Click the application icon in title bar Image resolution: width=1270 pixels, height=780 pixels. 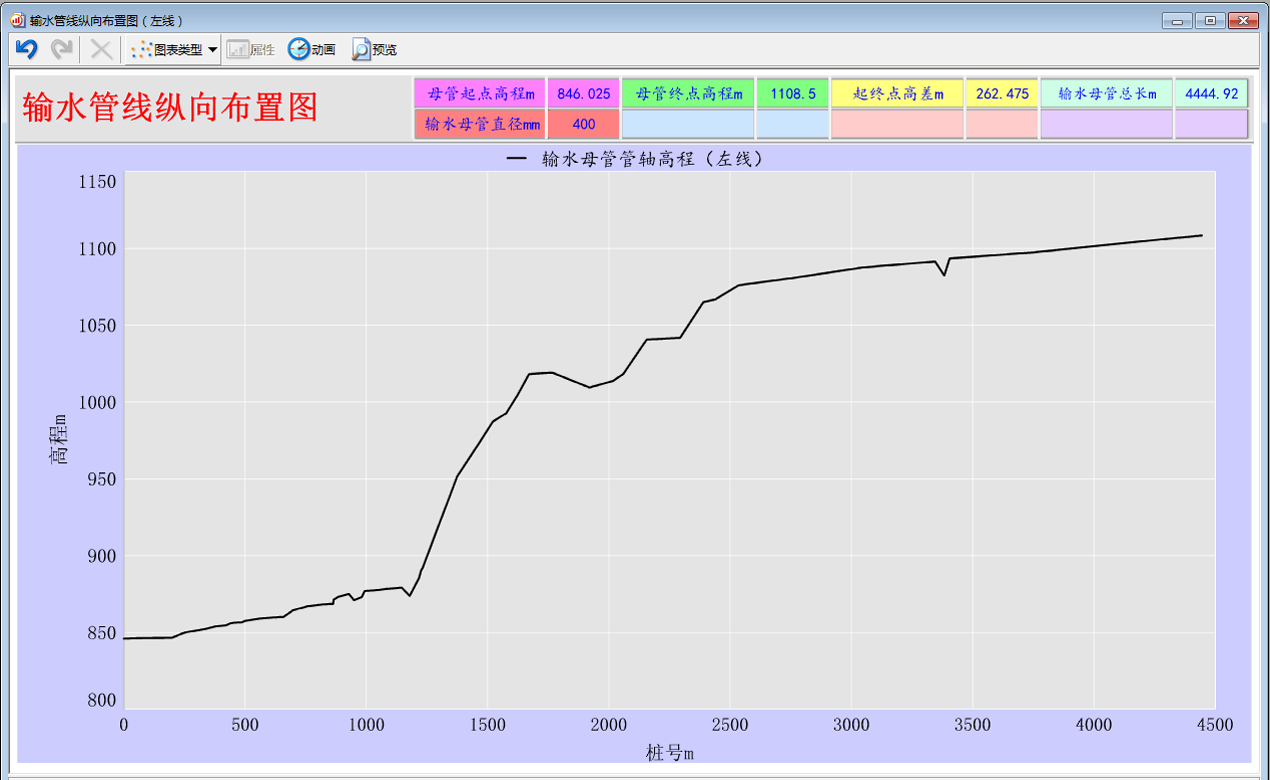tap(17, 20)
